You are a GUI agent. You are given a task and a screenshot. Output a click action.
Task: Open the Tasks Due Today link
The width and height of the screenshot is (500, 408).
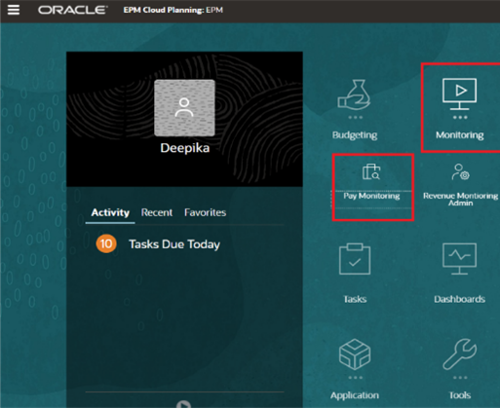point(174,244)
